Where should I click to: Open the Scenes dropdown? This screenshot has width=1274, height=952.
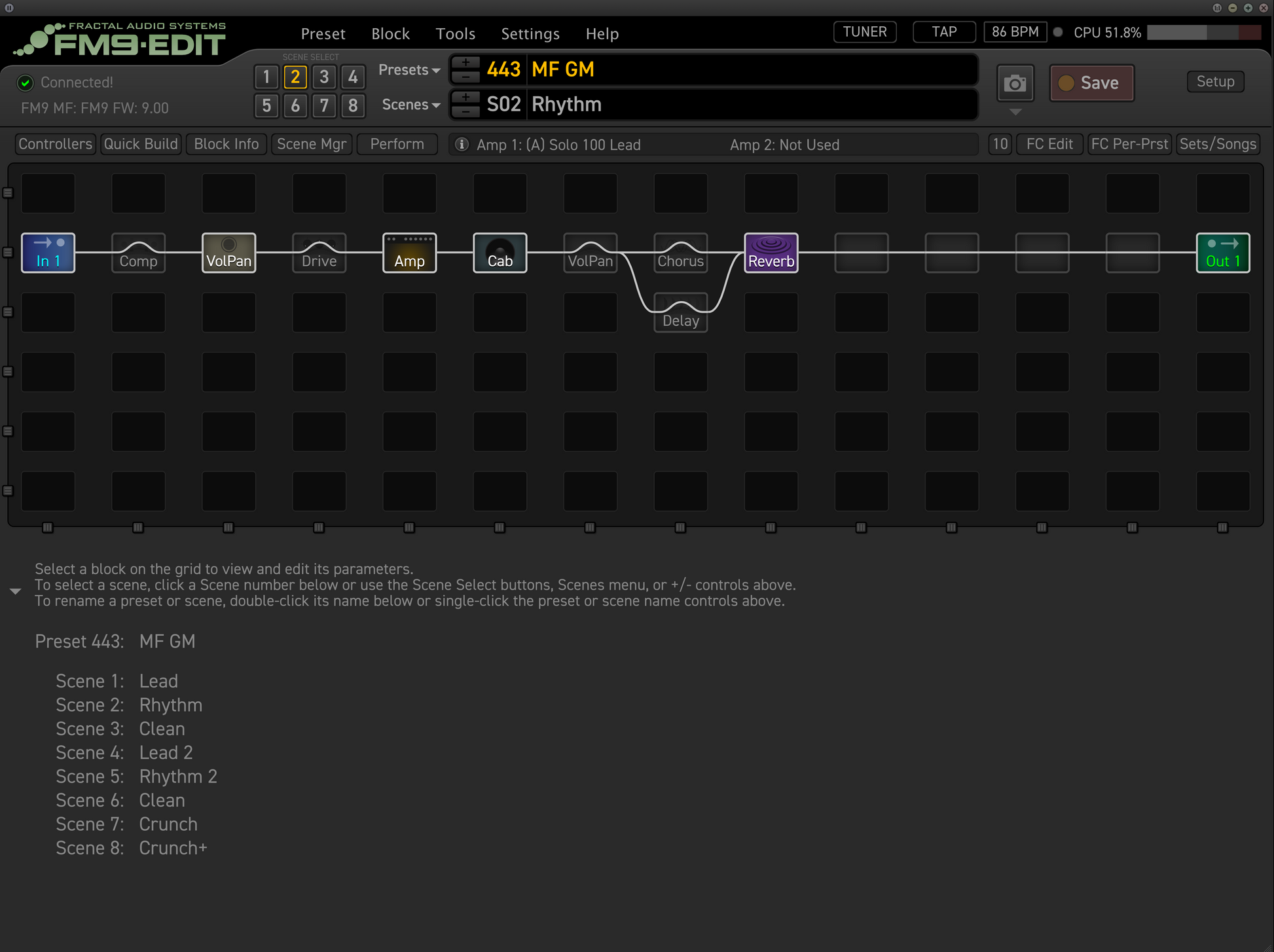point(410,105)
